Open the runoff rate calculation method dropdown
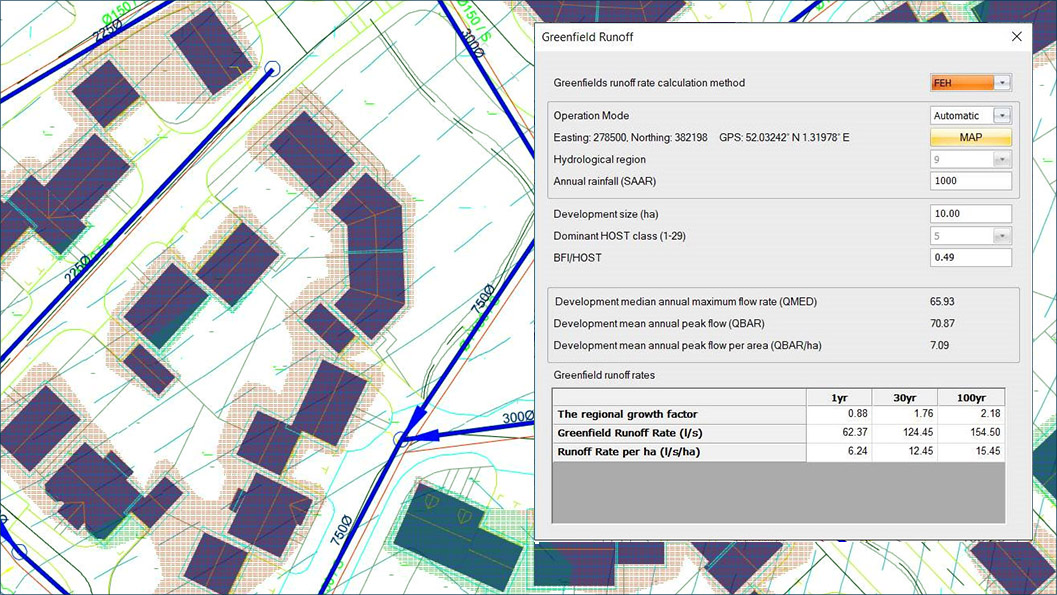The image size is (1057, 595). 1003,82
